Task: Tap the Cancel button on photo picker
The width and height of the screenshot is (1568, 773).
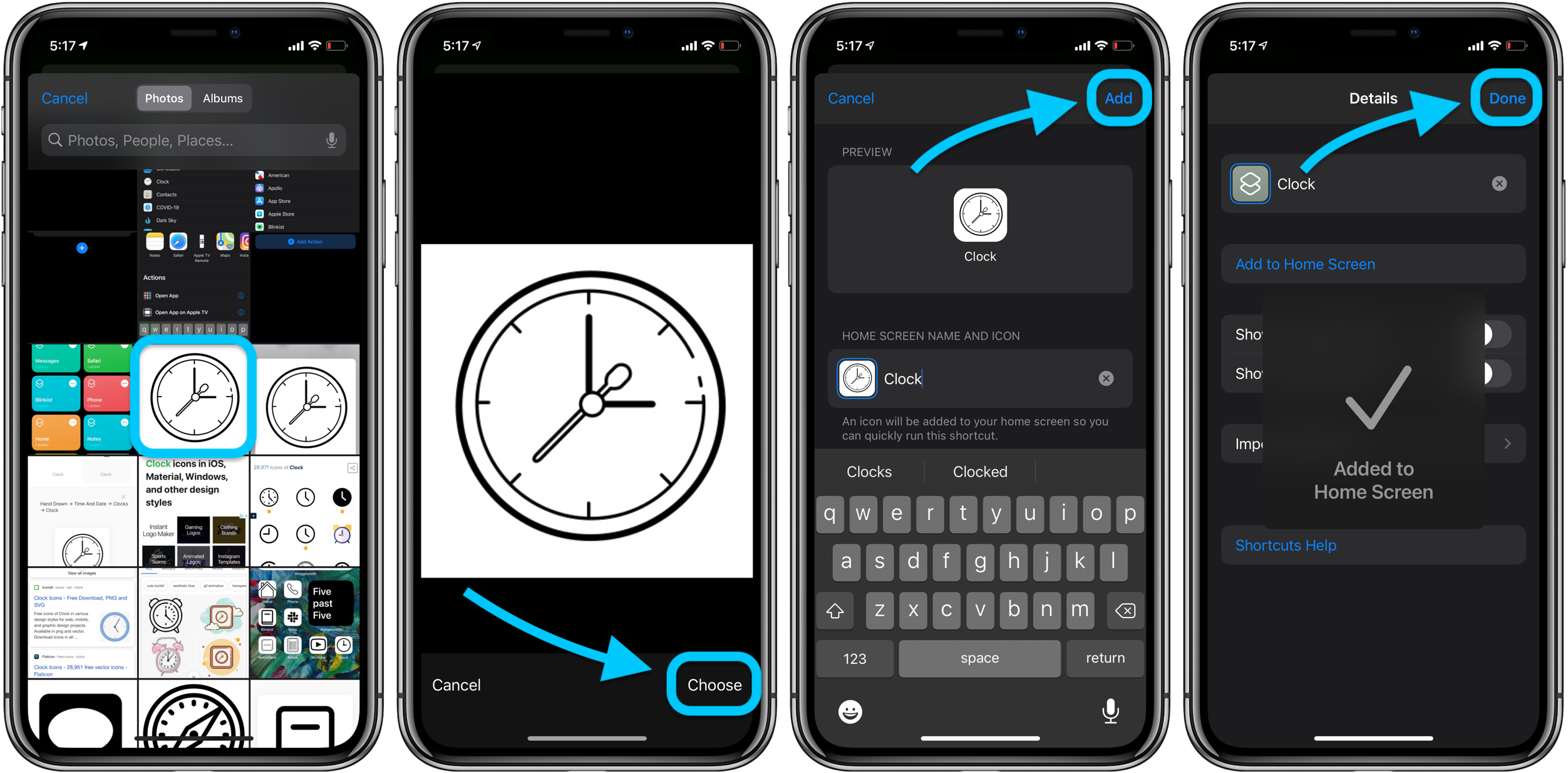Action: (x=67, y=98)
